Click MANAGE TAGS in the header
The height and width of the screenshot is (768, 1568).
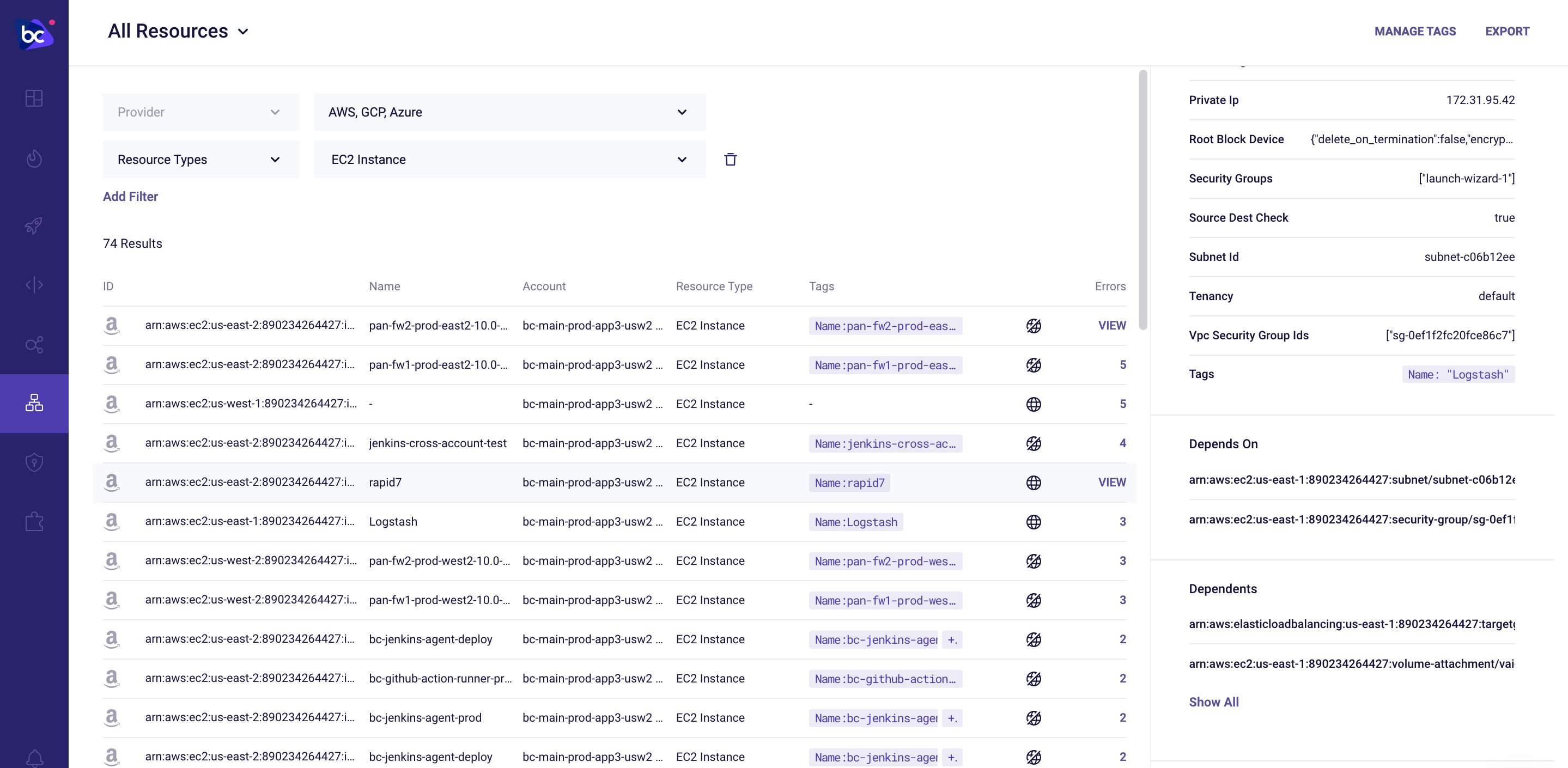click(x=1414, y=31)
